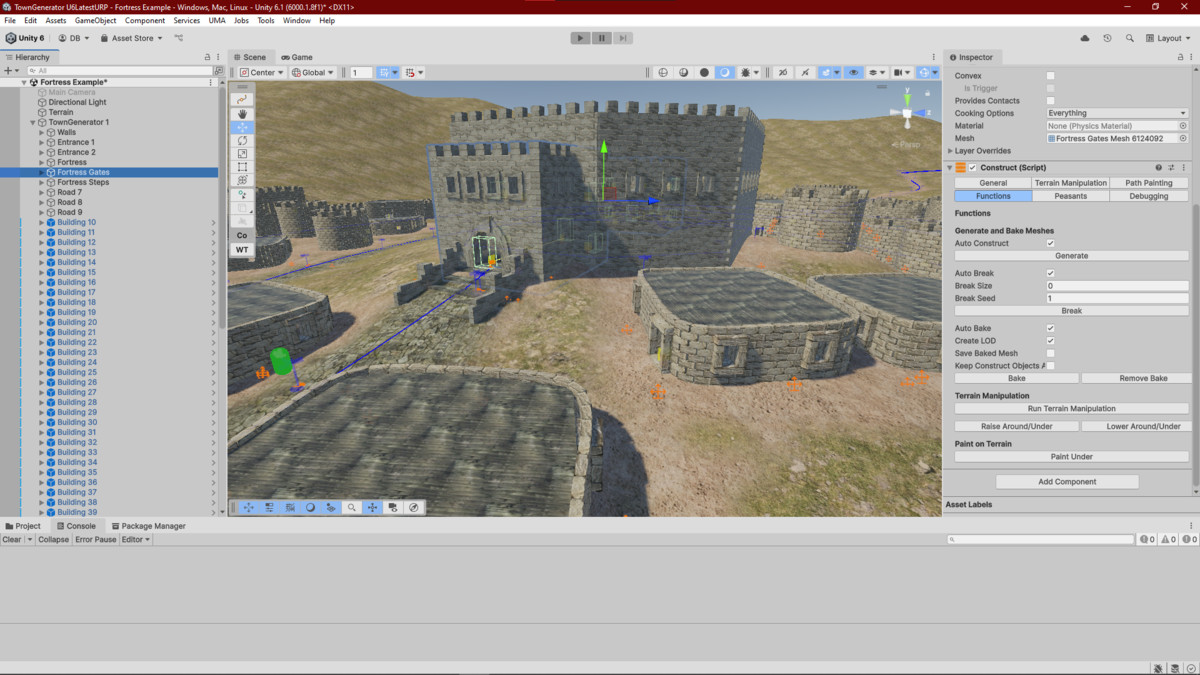Click the Pause button
1200x675 pixels.
coord(601,38)
